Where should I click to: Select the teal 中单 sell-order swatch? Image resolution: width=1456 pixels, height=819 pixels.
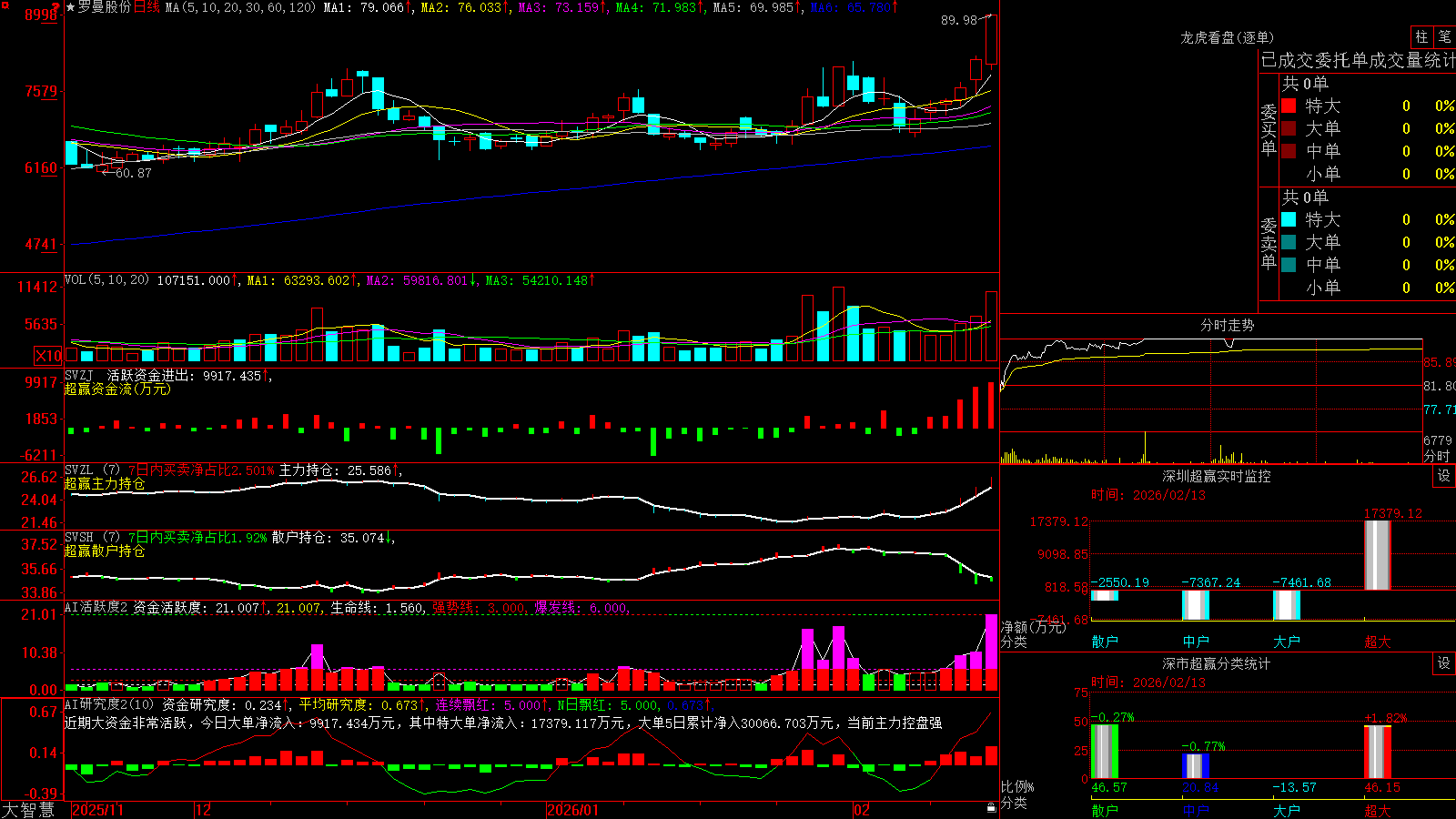coord(1289,265)
